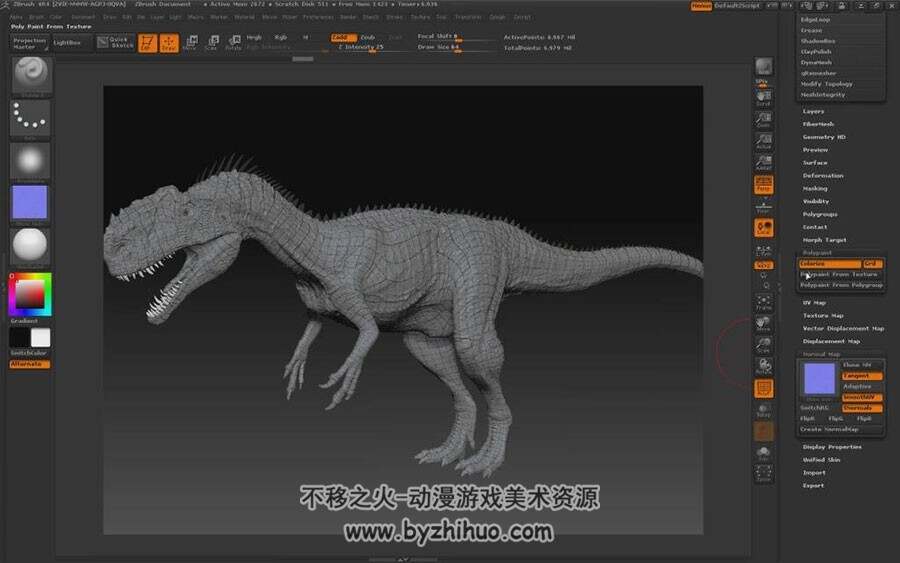This screenshot has width=900, height=563.
Task: Open the current brush thumbnail
Action: tap(31, 74)
